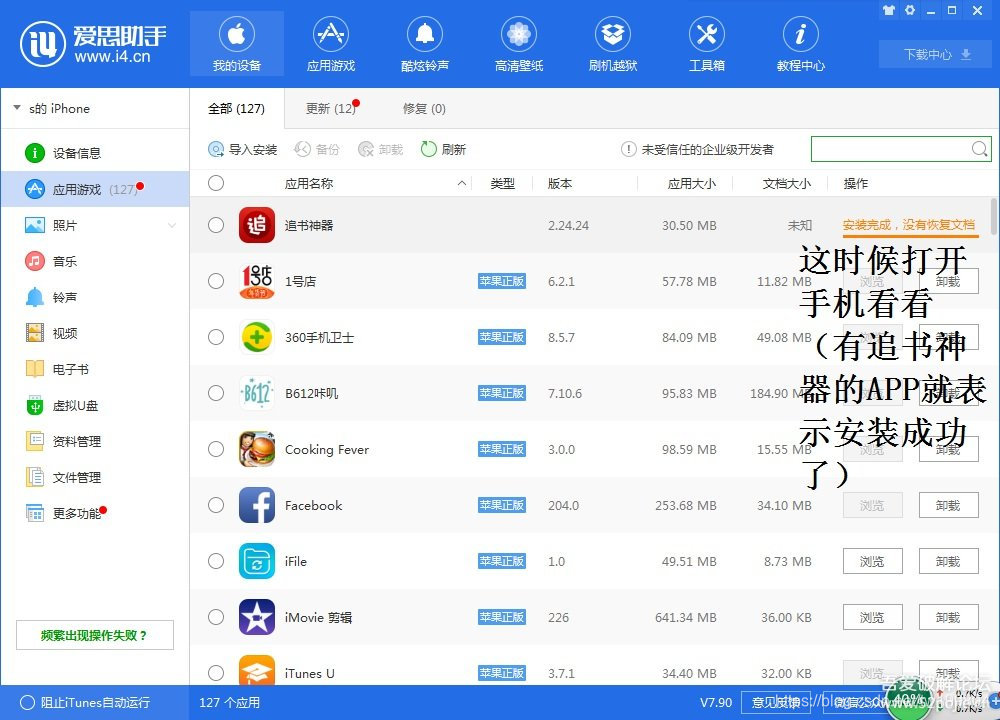Open 视频 in the sidebar
The width and height of the screenshot is (1000, 720).
point(95,333)
